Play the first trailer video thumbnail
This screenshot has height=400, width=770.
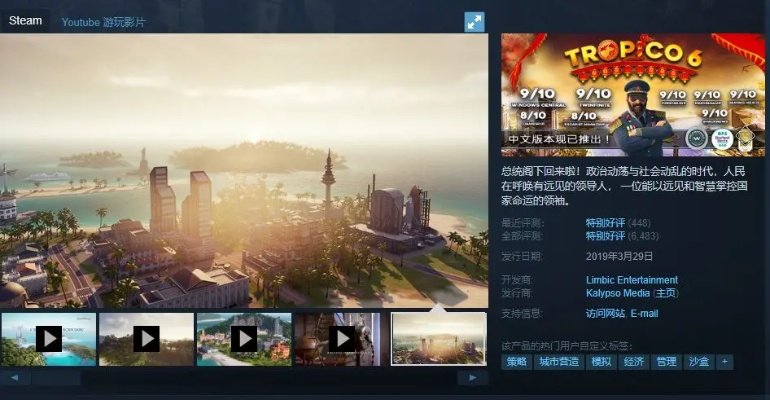(x=49, y=339)
